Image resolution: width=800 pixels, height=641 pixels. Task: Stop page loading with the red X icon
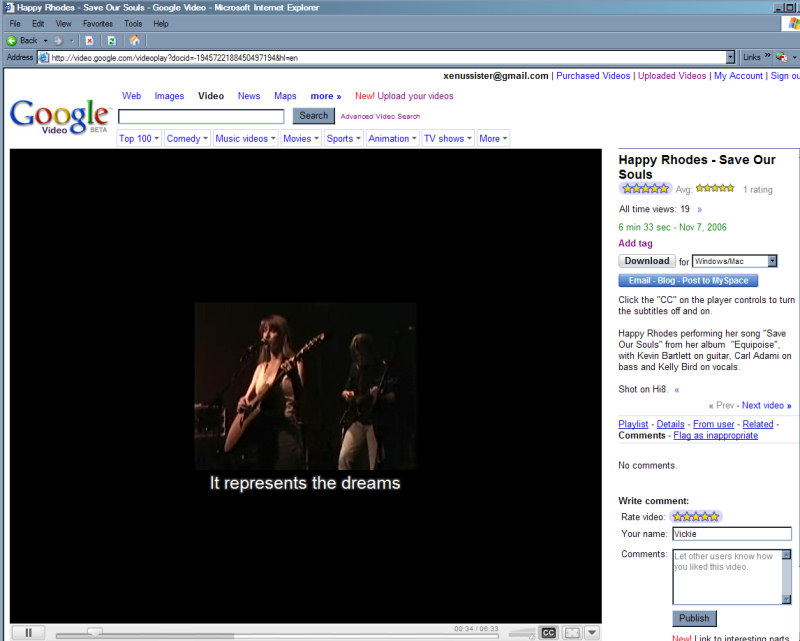tap(89, 40)
